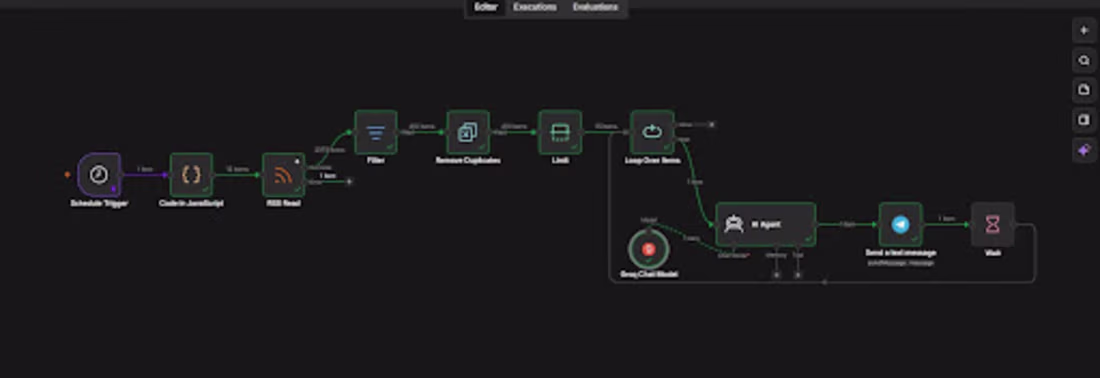The height and width of the screenshot is (378, 1100).
Task: Open the Schedule Trigger node
Action: 99,175
